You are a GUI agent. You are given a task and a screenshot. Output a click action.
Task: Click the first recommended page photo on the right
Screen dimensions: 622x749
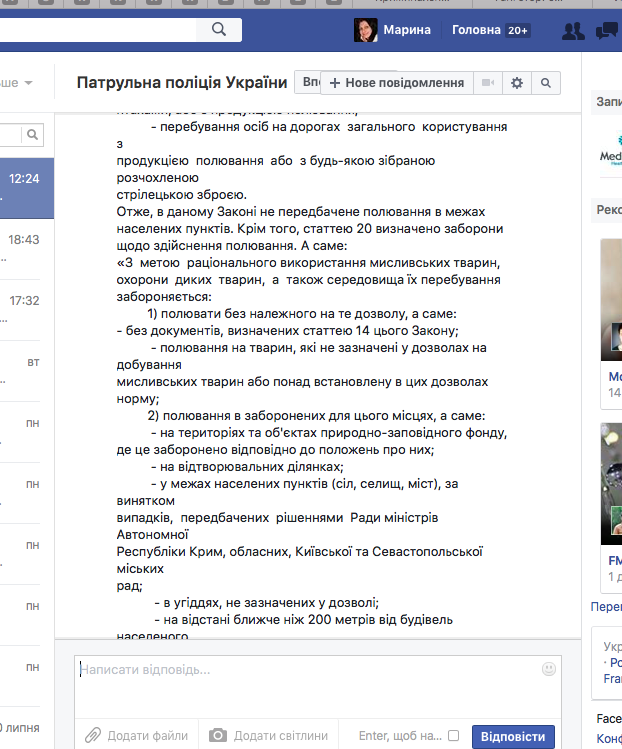coord(611,300)
